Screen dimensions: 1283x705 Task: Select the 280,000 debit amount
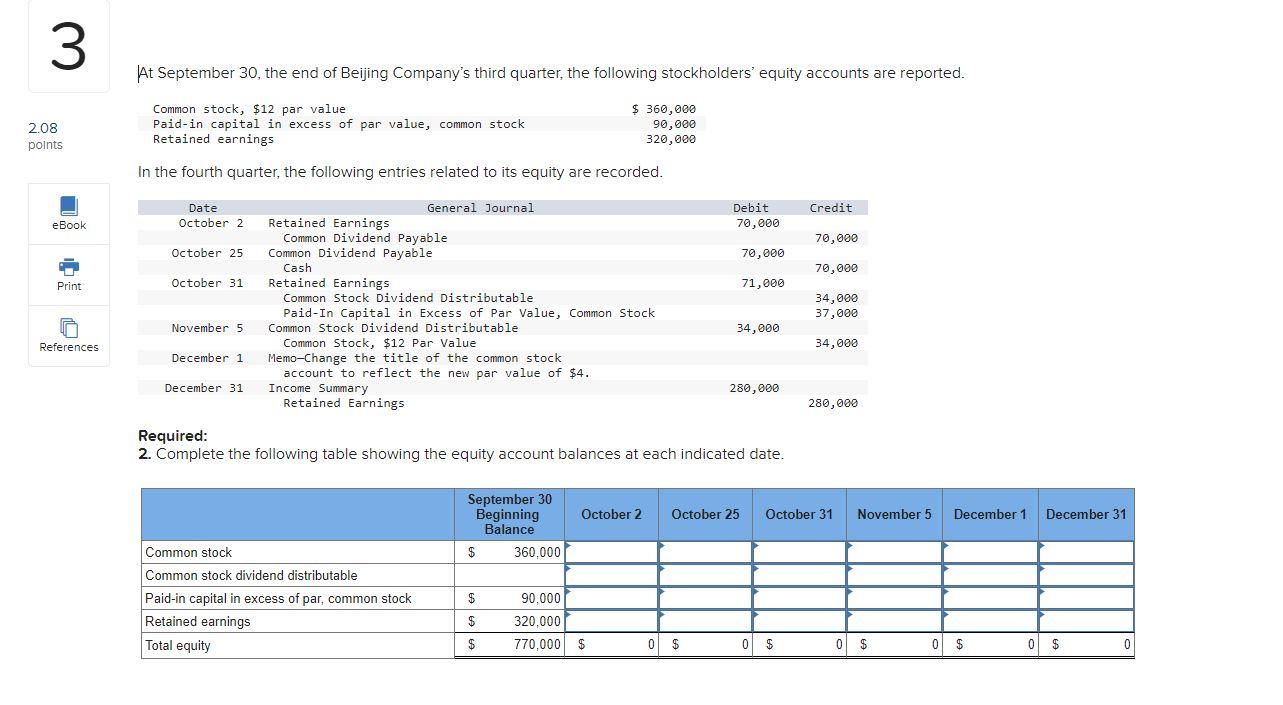(754, 388)
